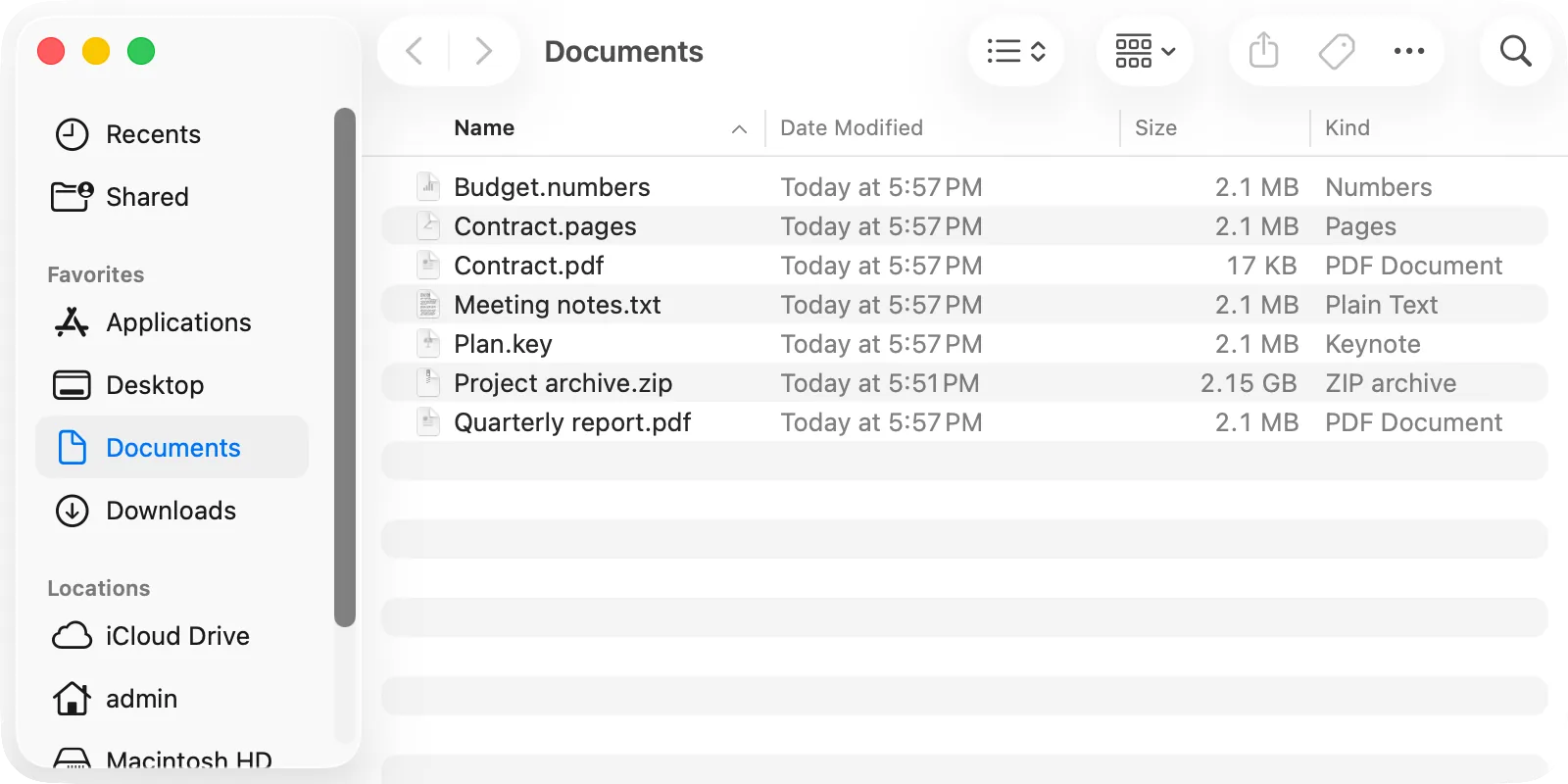Open the group-by grid dropdown
This screenshot has height=784, width=1568.
coord(1145,51)
